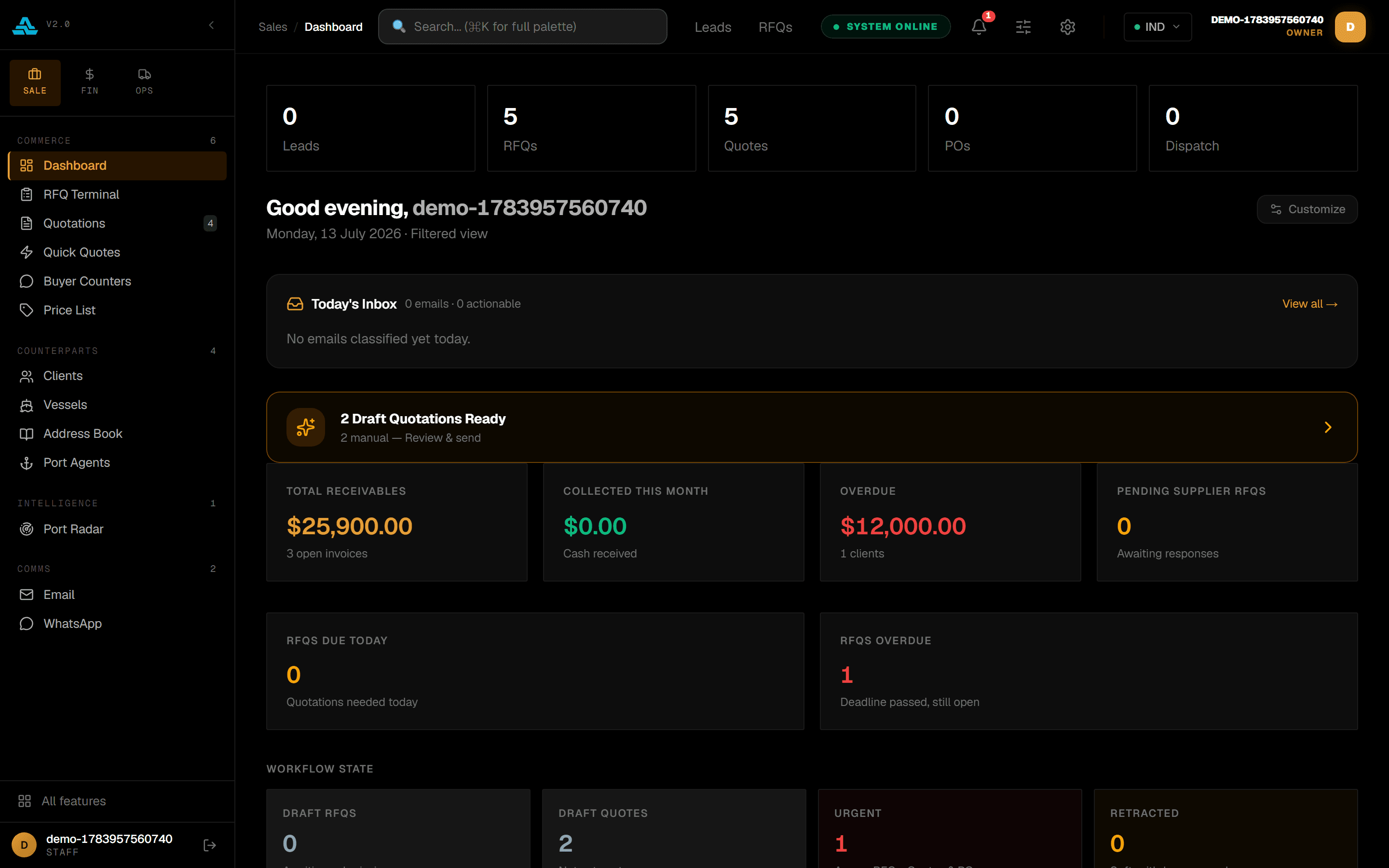Screen dimensions: 1389x868
Task: Expand the 2 Draft Quotations Ready chevron
Action: 1328,427
